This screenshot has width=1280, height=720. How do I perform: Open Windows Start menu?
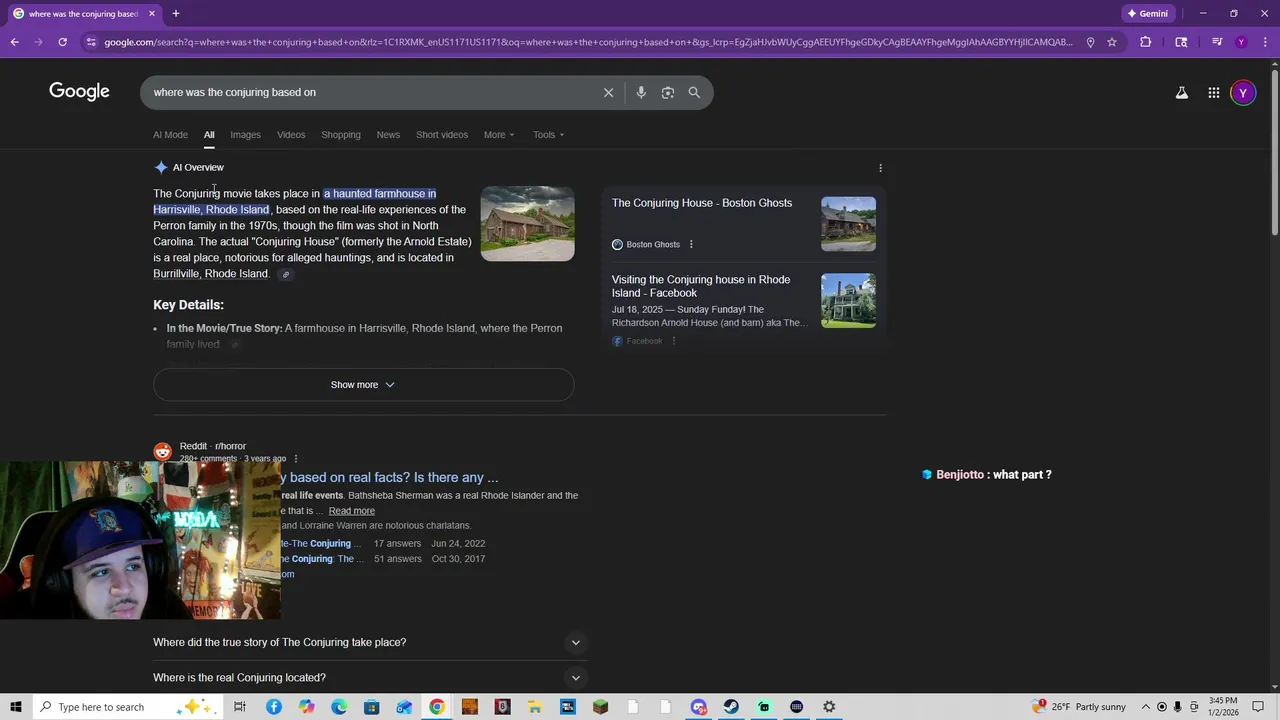tap(15, 707)
